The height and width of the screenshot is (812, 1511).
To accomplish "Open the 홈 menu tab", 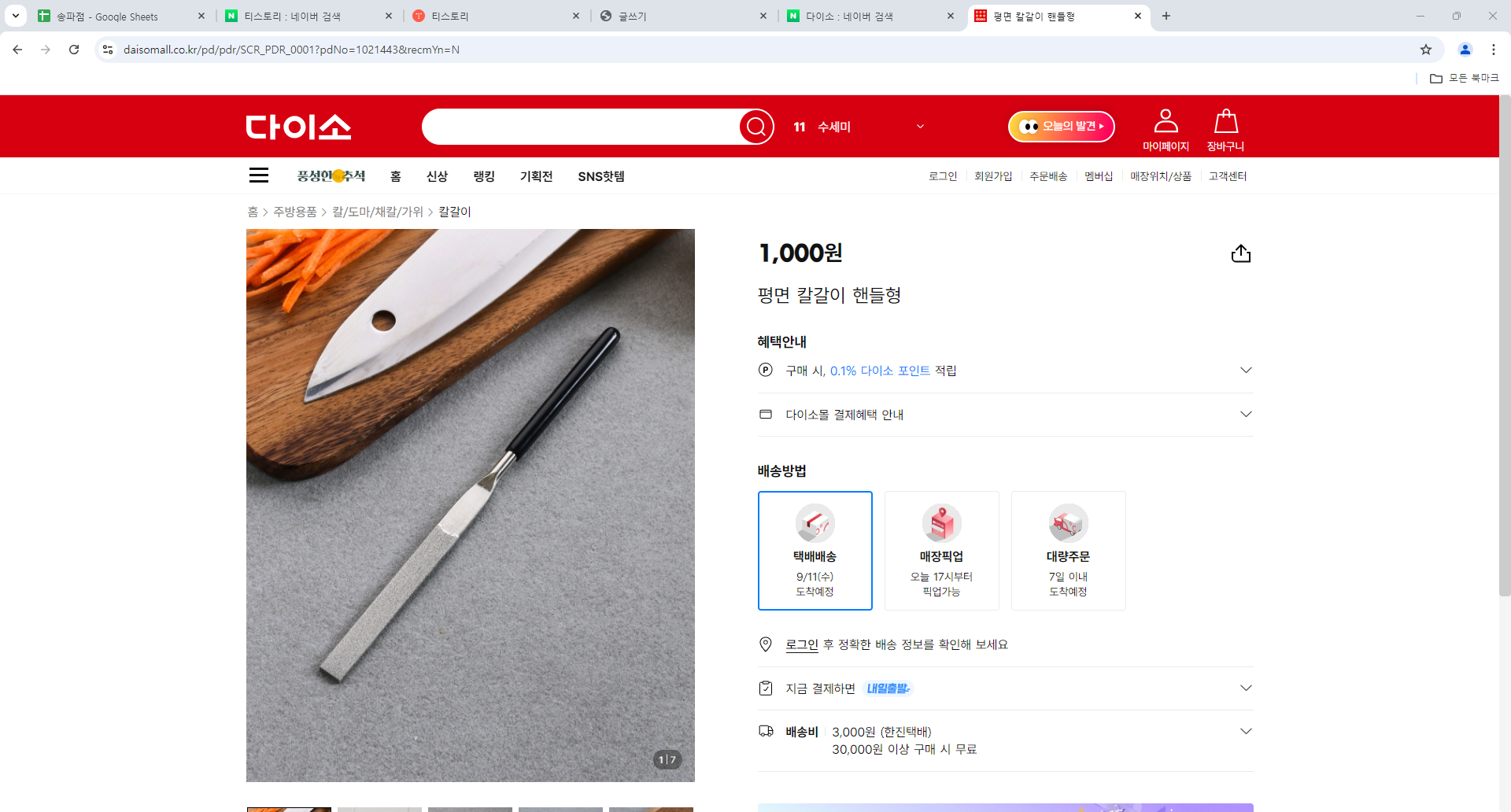I will (396, 176).
